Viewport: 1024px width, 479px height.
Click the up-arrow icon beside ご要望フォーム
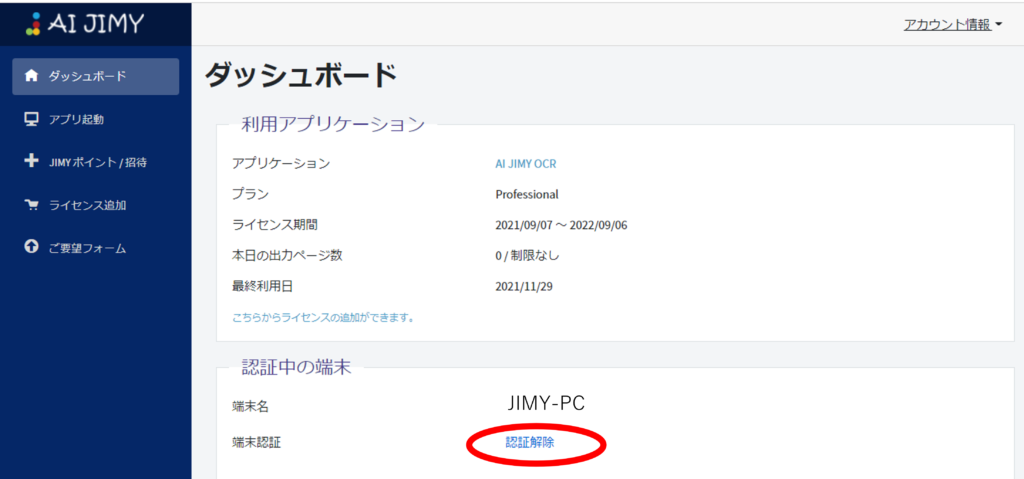30,248
